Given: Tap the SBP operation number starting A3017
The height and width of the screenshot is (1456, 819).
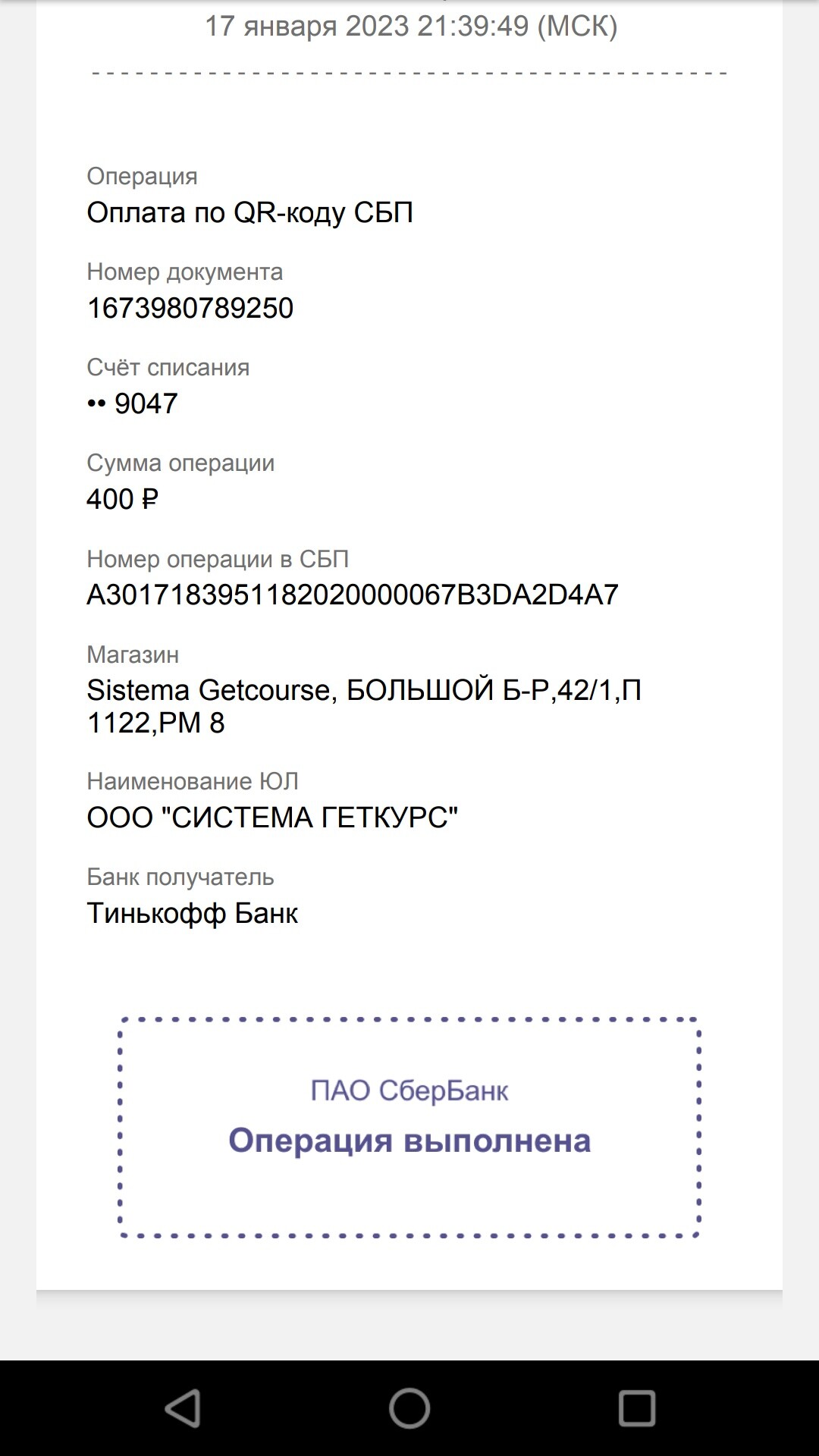Looking at the screenshot, I should [x=353, y=595].
